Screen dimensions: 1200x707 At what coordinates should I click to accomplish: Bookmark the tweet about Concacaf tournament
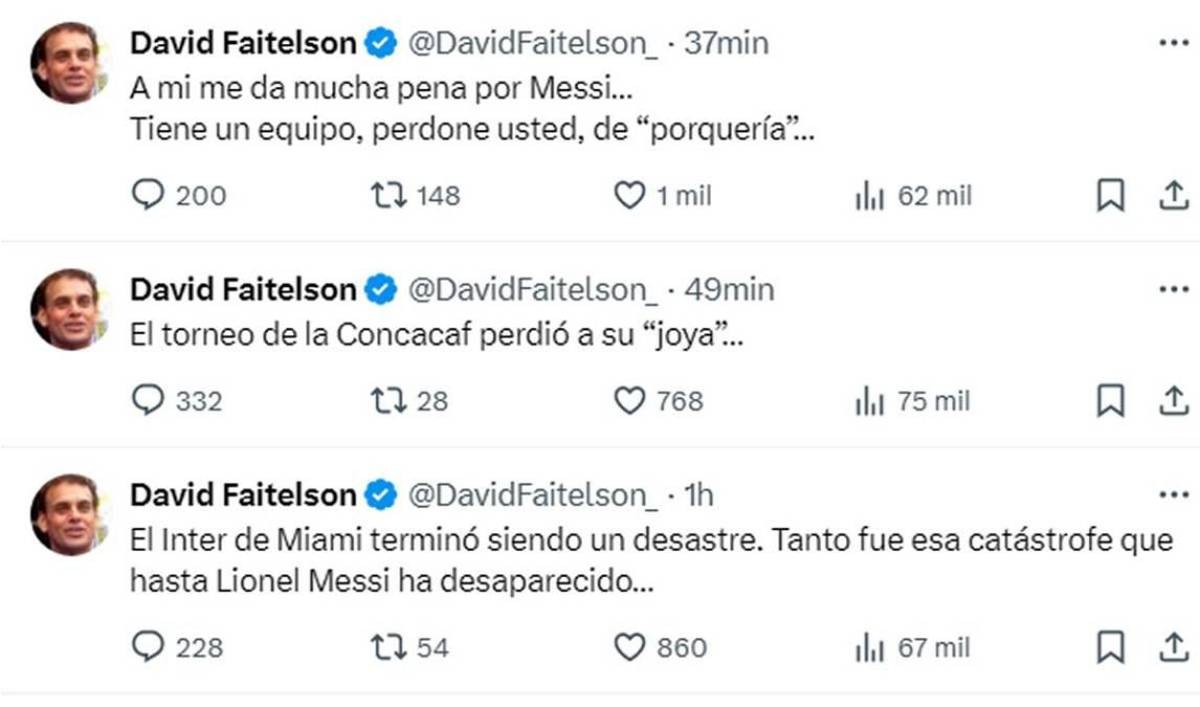1109,401
